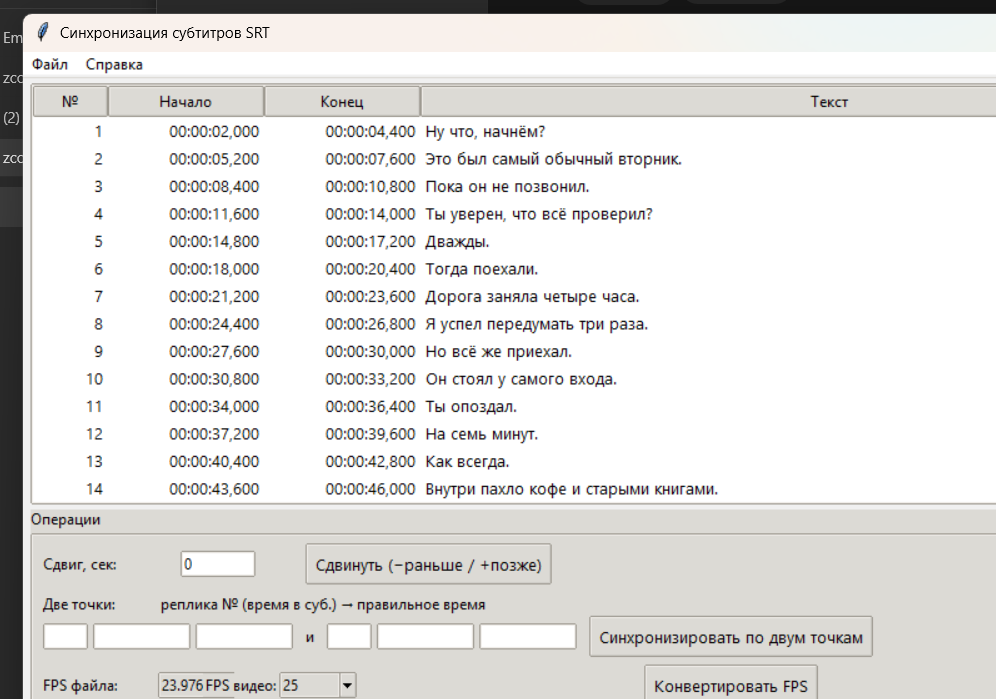The image size is (996, 699).
Task: Click the second реплика № field after 'и'
Action: (x=349, y=637)
